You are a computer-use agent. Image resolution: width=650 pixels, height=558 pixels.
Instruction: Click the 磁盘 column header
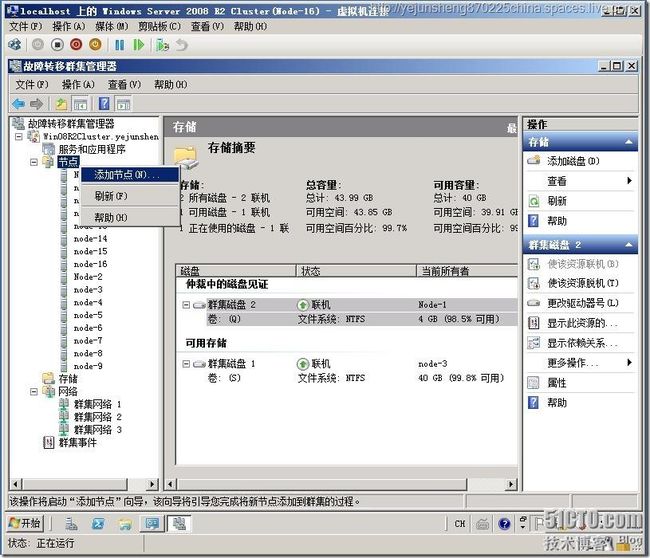click(236, 271)
